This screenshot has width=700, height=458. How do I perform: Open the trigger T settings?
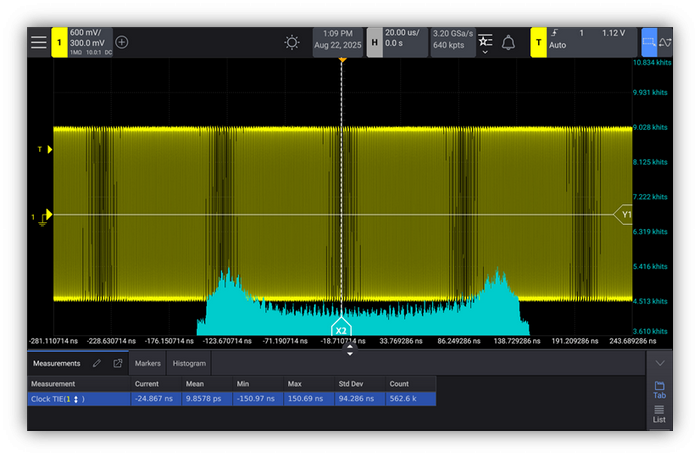[x=538, y=42]
